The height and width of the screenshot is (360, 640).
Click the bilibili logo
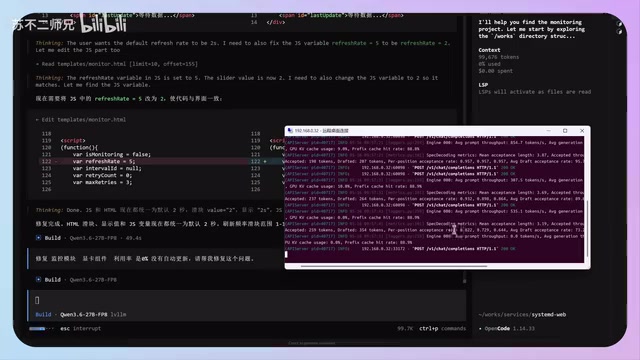point(103,23)
